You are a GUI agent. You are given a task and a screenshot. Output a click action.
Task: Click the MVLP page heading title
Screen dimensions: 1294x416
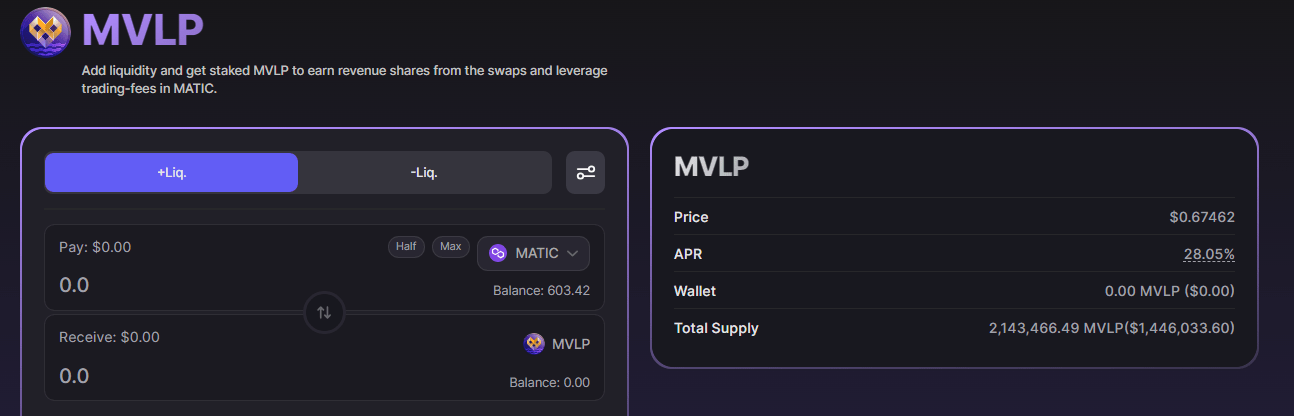pos(143,32)
